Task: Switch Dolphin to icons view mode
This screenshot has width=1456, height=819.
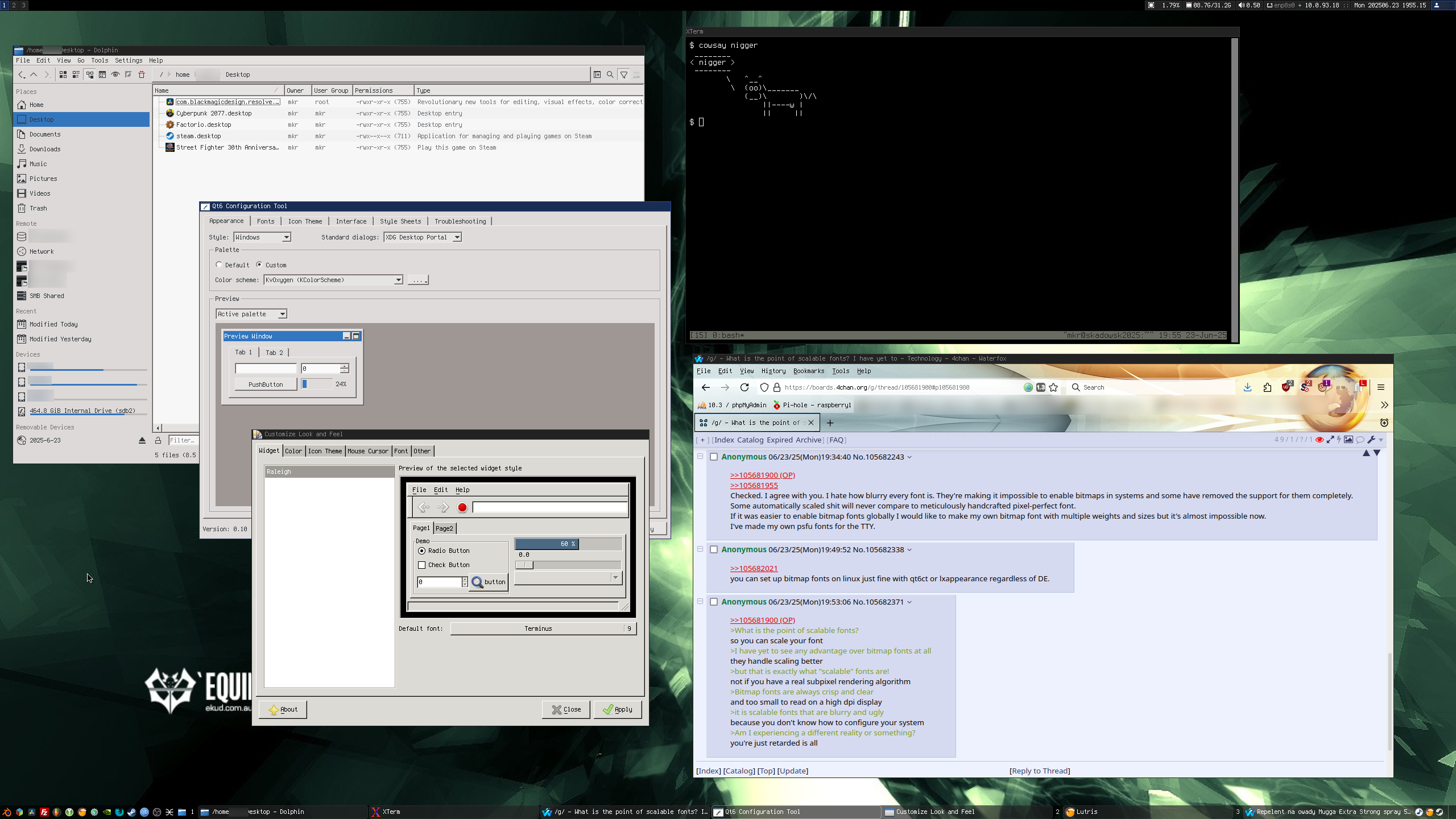Action: coord(63,75)
